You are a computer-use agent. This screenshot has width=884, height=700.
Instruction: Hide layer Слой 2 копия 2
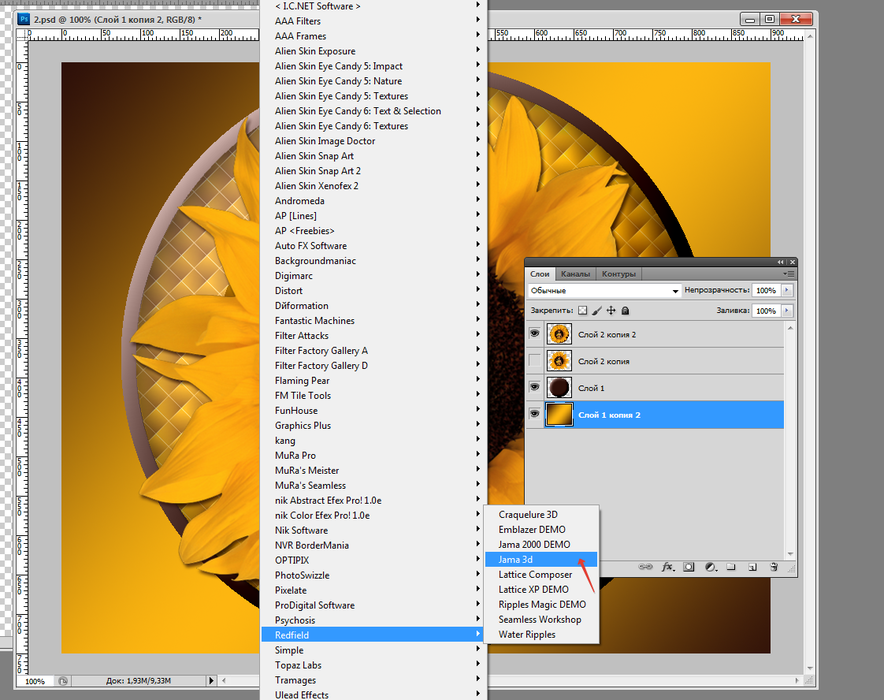click(534, 334)
